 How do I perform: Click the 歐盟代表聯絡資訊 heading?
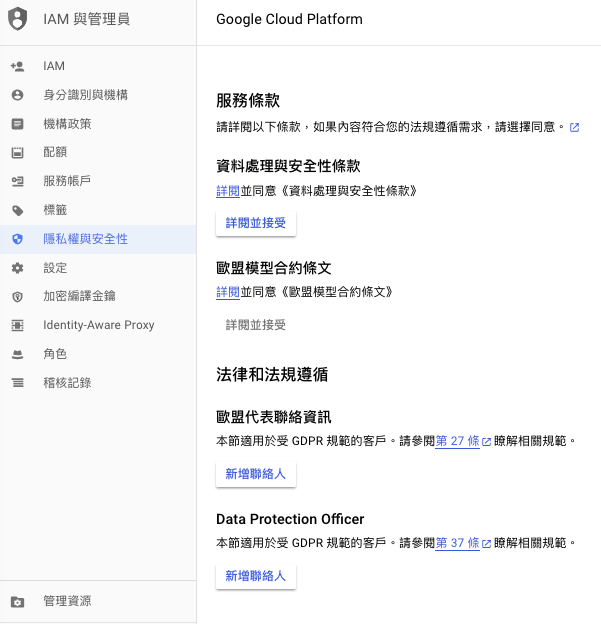274,417
